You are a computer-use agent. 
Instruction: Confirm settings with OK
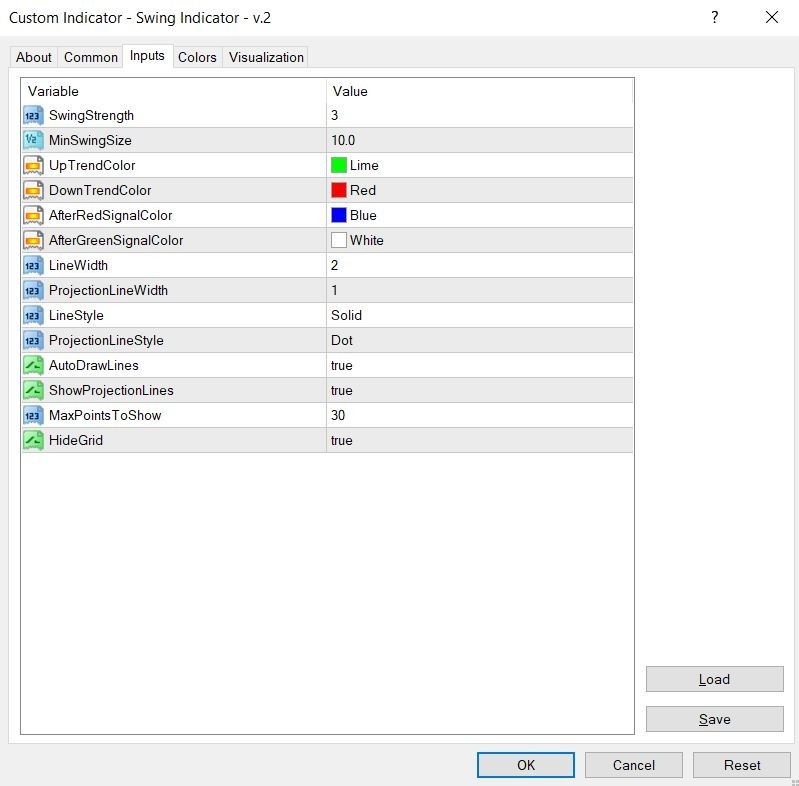click(x=526, y=765)
